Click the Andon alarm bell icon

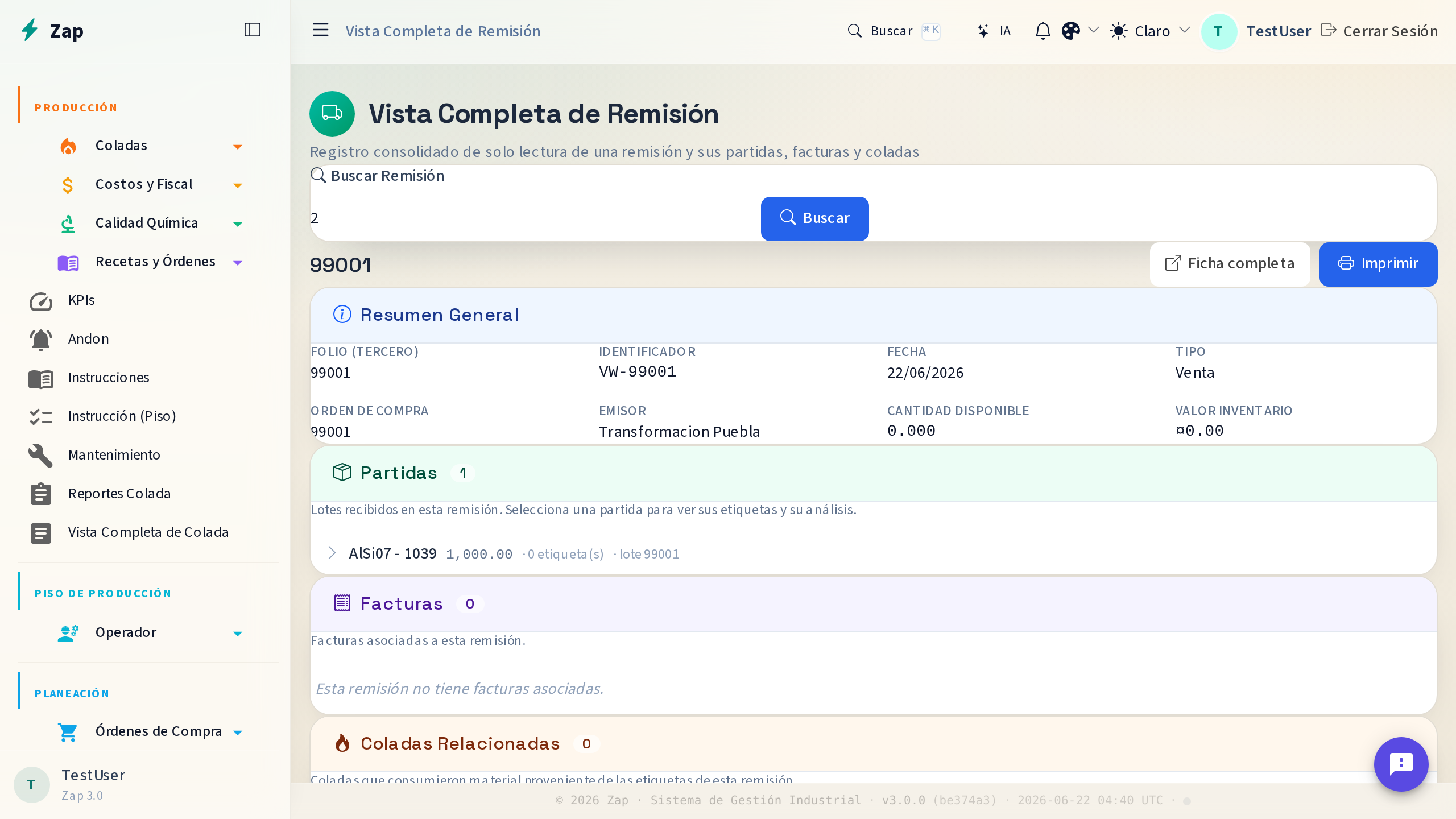point(41,340)
